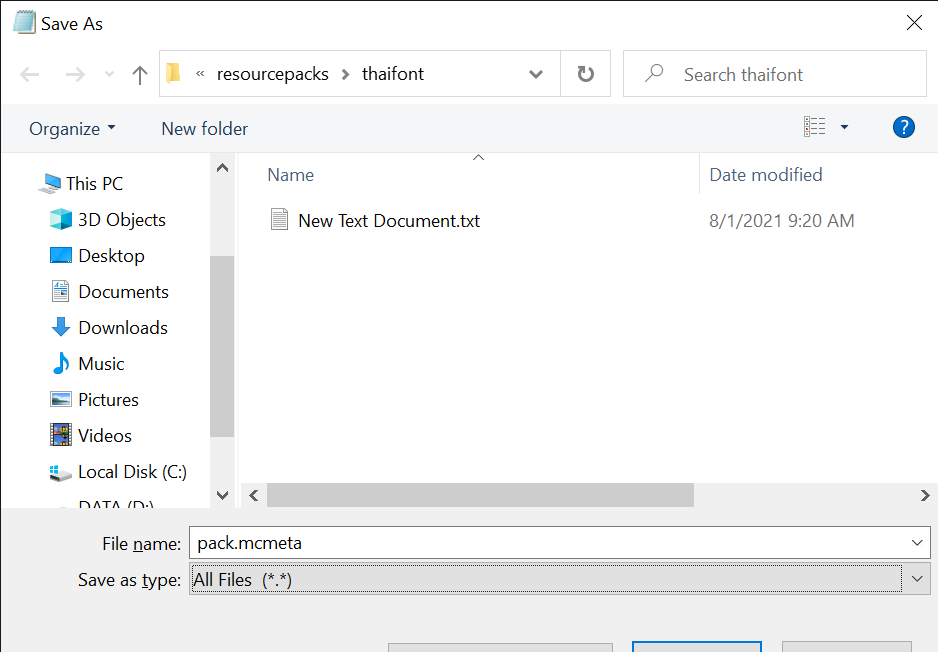
Task: Open the address bar history dropdown
Action: [x=536, y=74]
